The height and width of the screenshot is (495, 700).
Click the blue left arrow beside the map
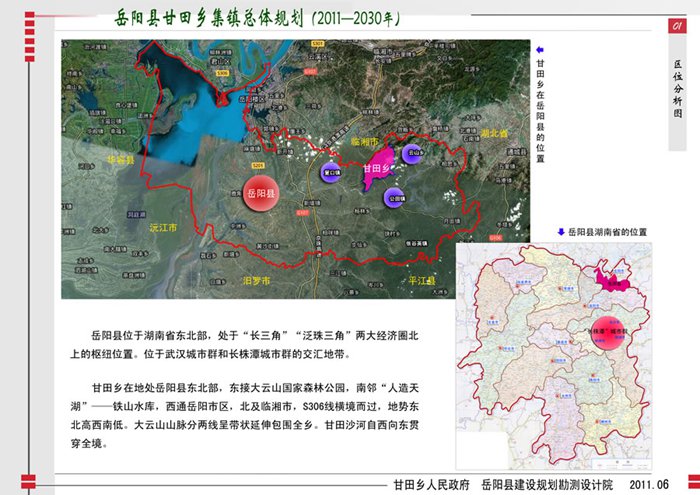pyautogui.click(x=540, y=48)
